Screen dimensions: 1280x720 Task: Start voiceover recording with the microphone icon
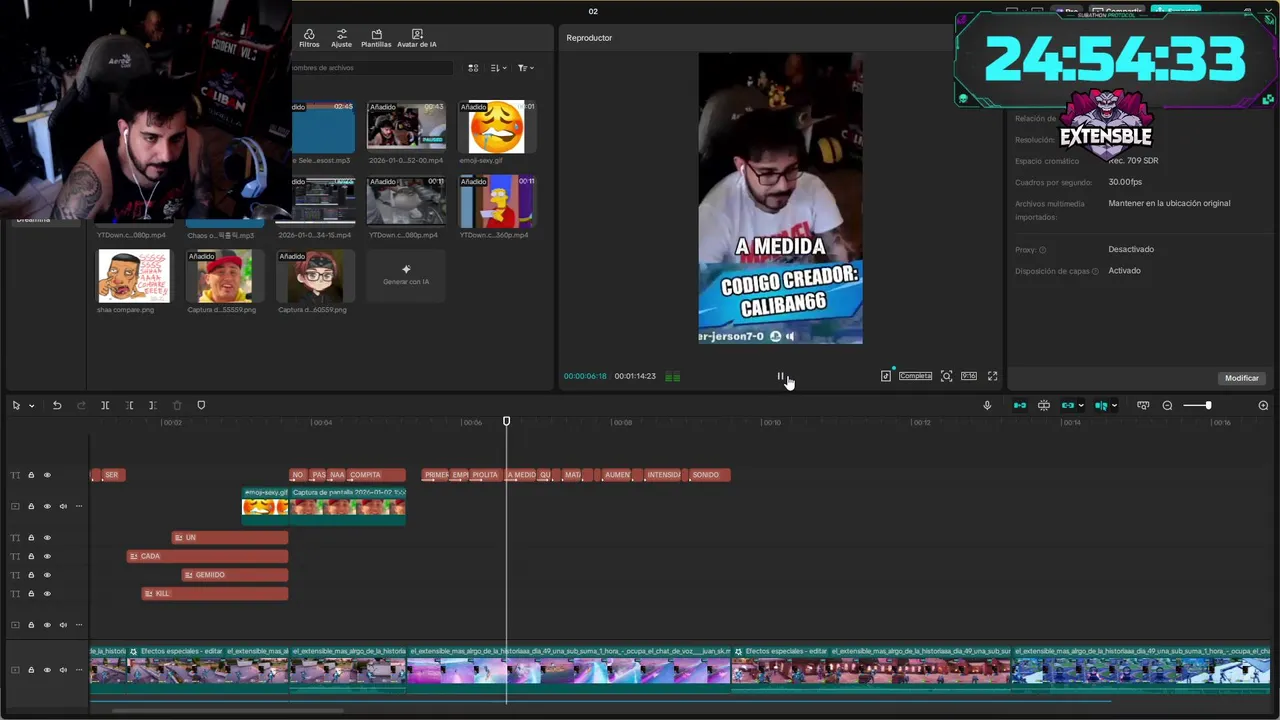pos(987,405)
